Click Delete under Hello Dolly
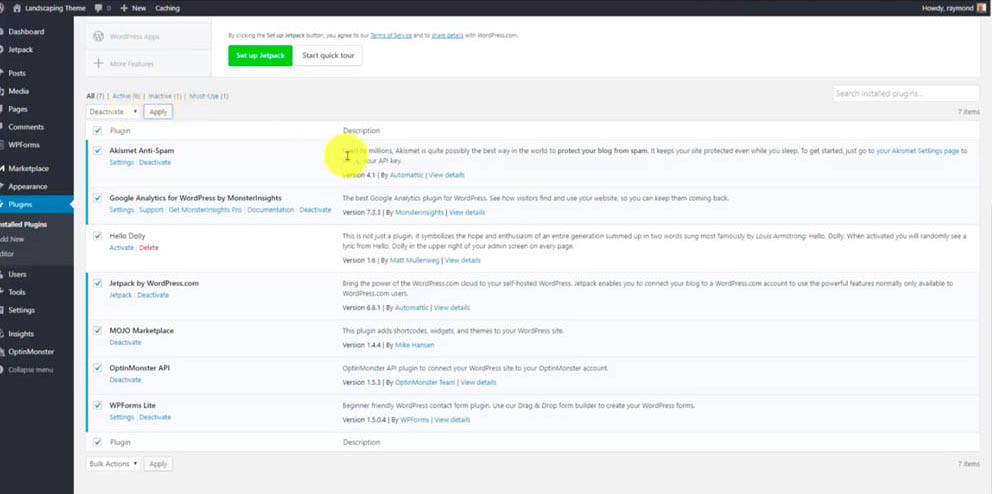The image size is (992, 494). (x=149, y=248)
